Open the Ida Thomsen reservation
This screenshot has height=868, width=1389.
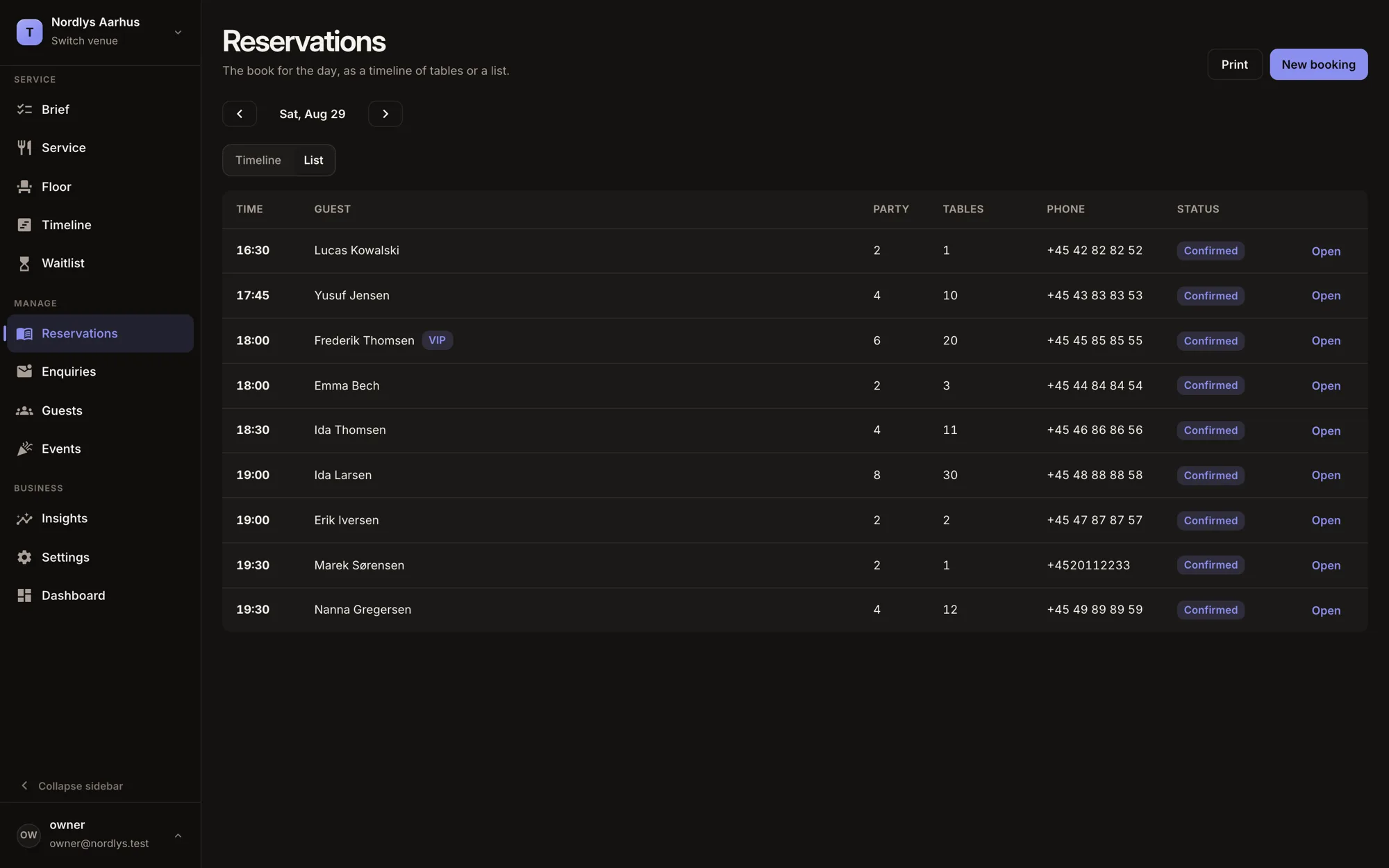[1326, 431]
